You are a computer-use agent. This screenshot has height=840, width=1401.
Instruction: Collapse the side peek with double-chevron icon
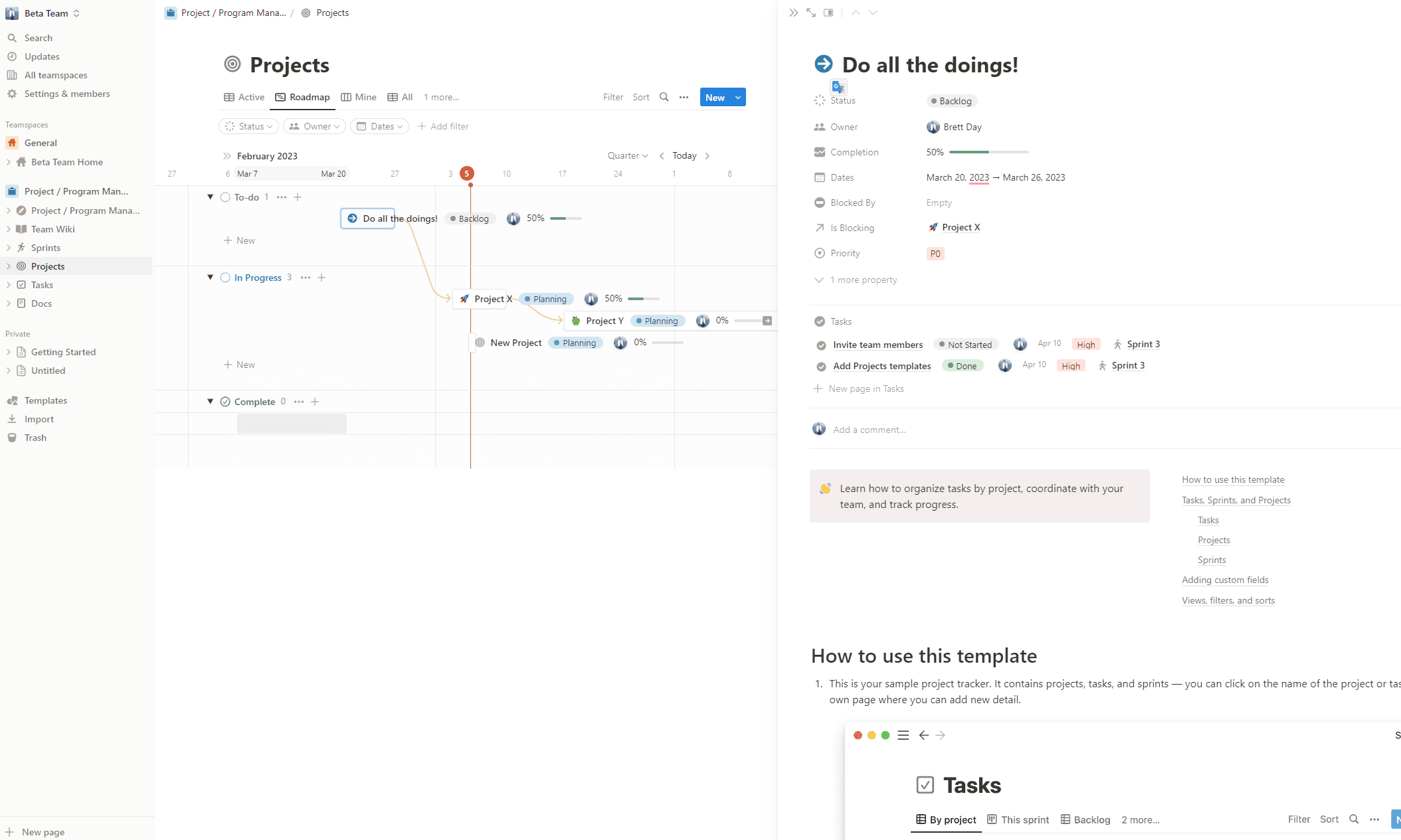793,13
